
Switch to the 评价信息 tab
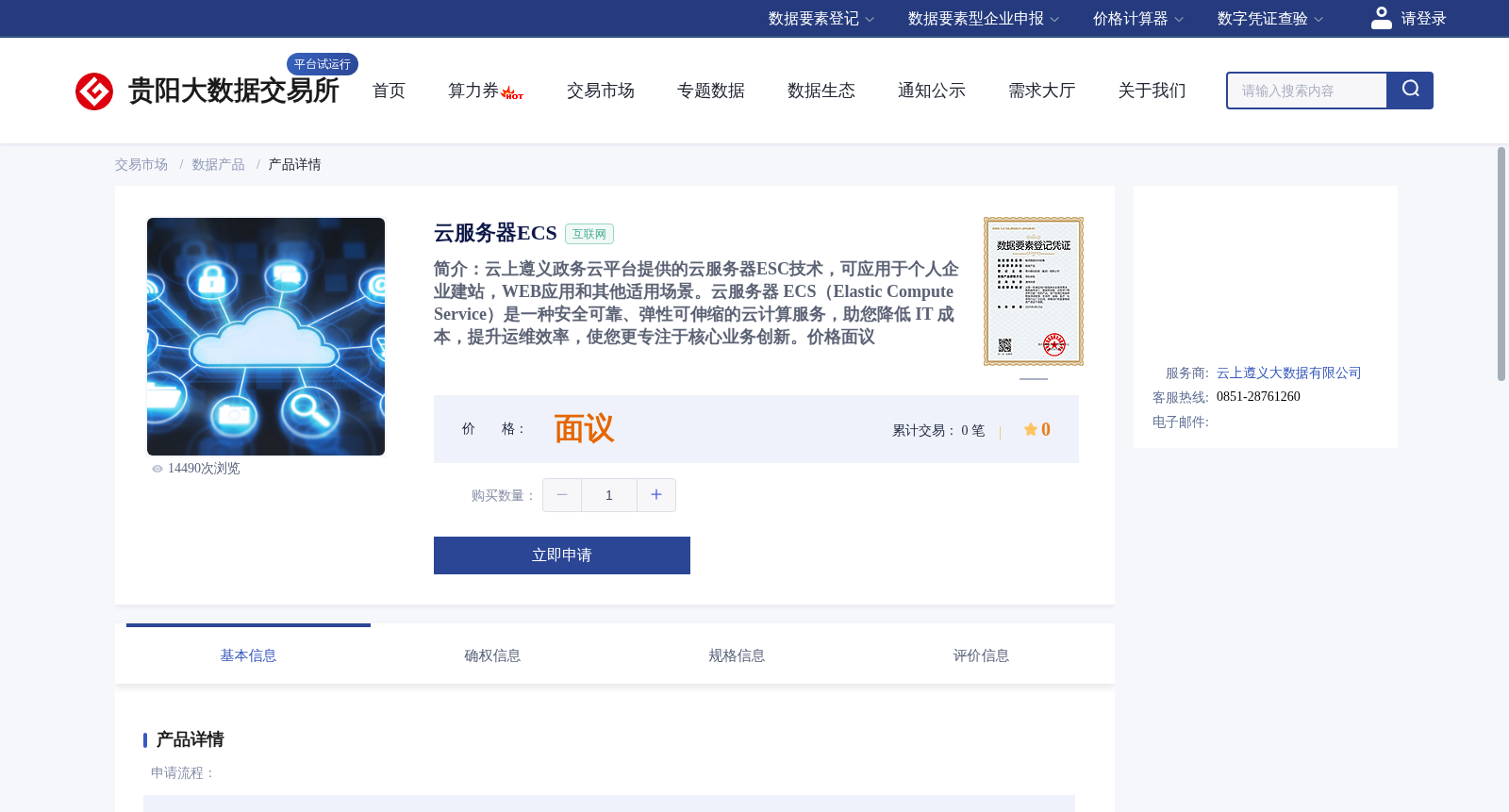click(x=981, y=655)
